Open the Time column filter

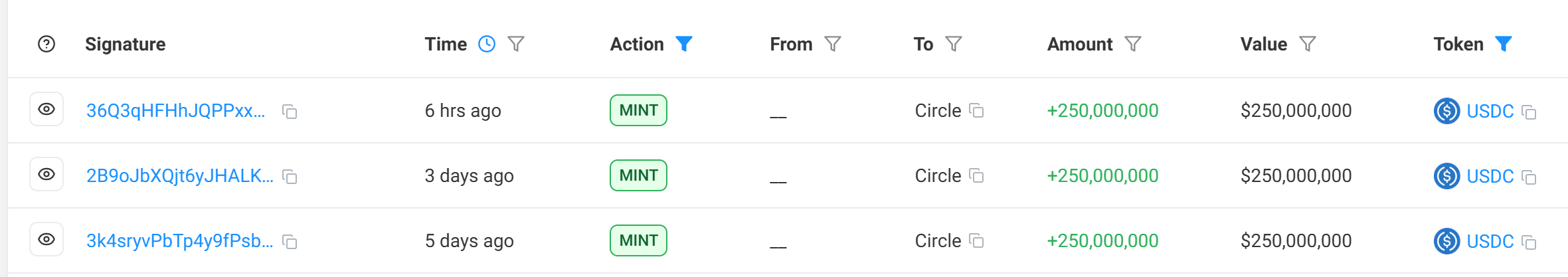(x=516, y=45)
